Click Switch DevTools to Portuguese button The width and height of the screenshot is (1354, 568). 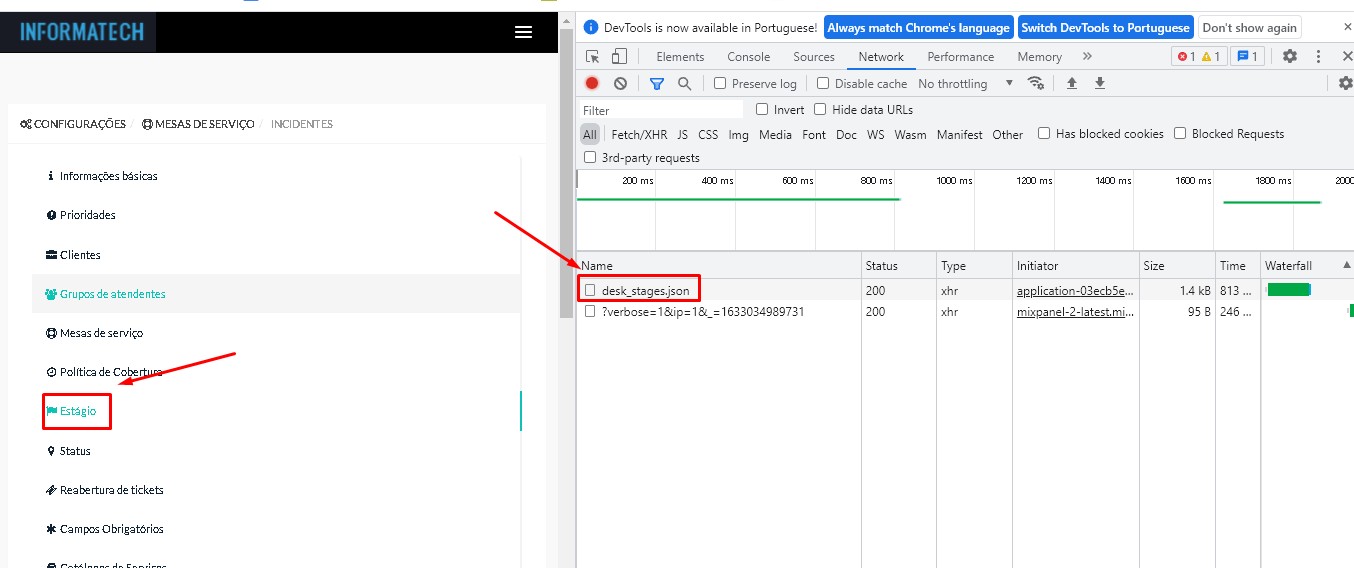1105,28
